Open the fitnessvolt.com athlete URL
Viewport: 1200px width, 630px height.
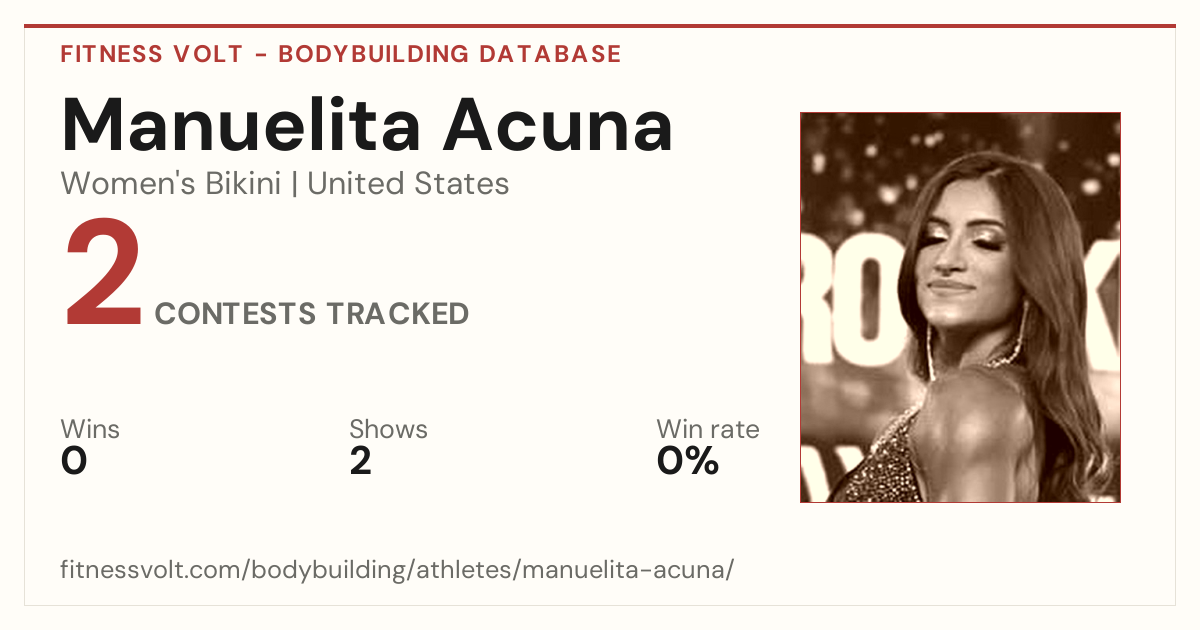(398, 571)
